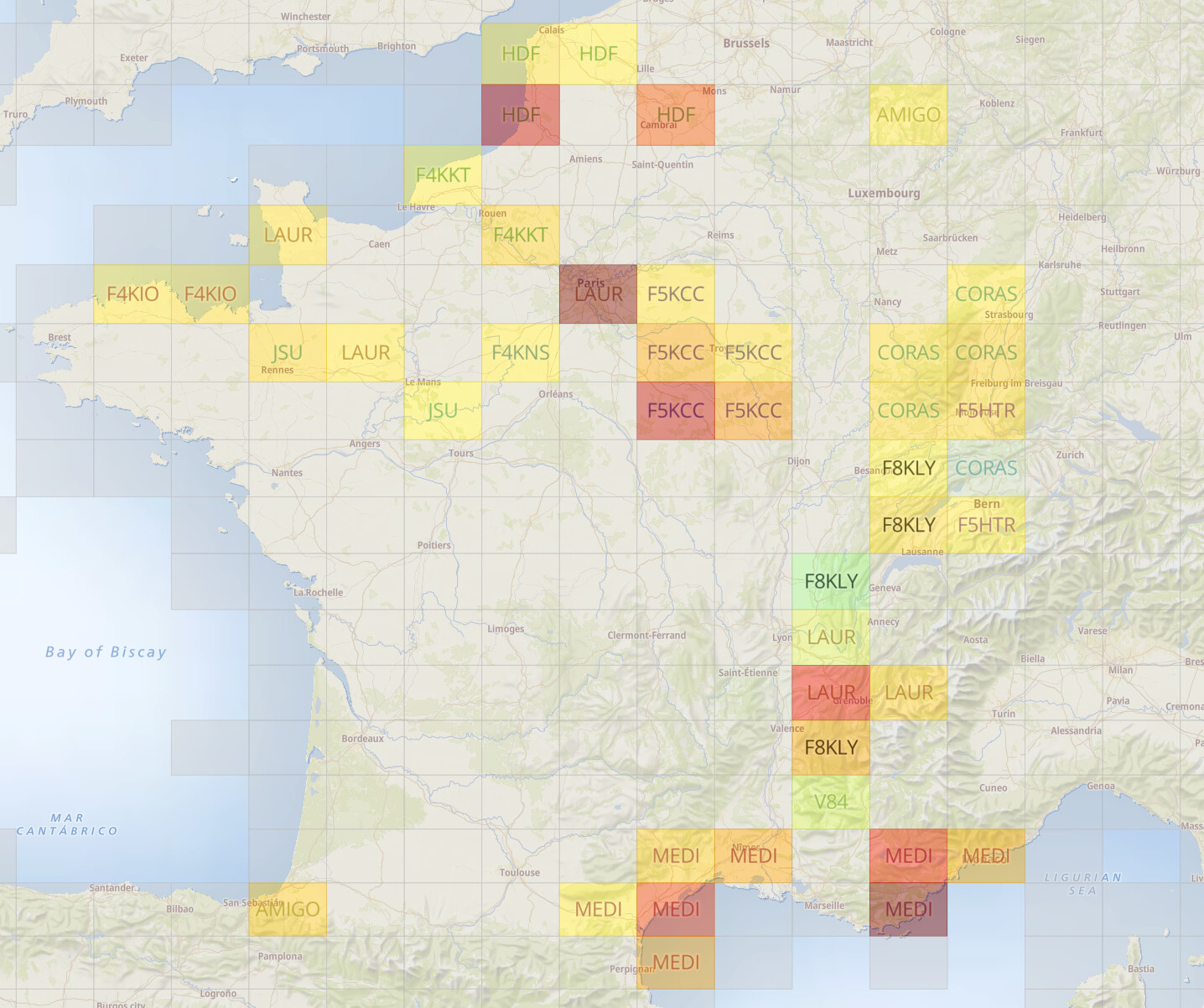The width and height of the screenshot is (1204, 1008).
Task: Click the F8KLY cell below Valence
Action: (x=831, y=747)
